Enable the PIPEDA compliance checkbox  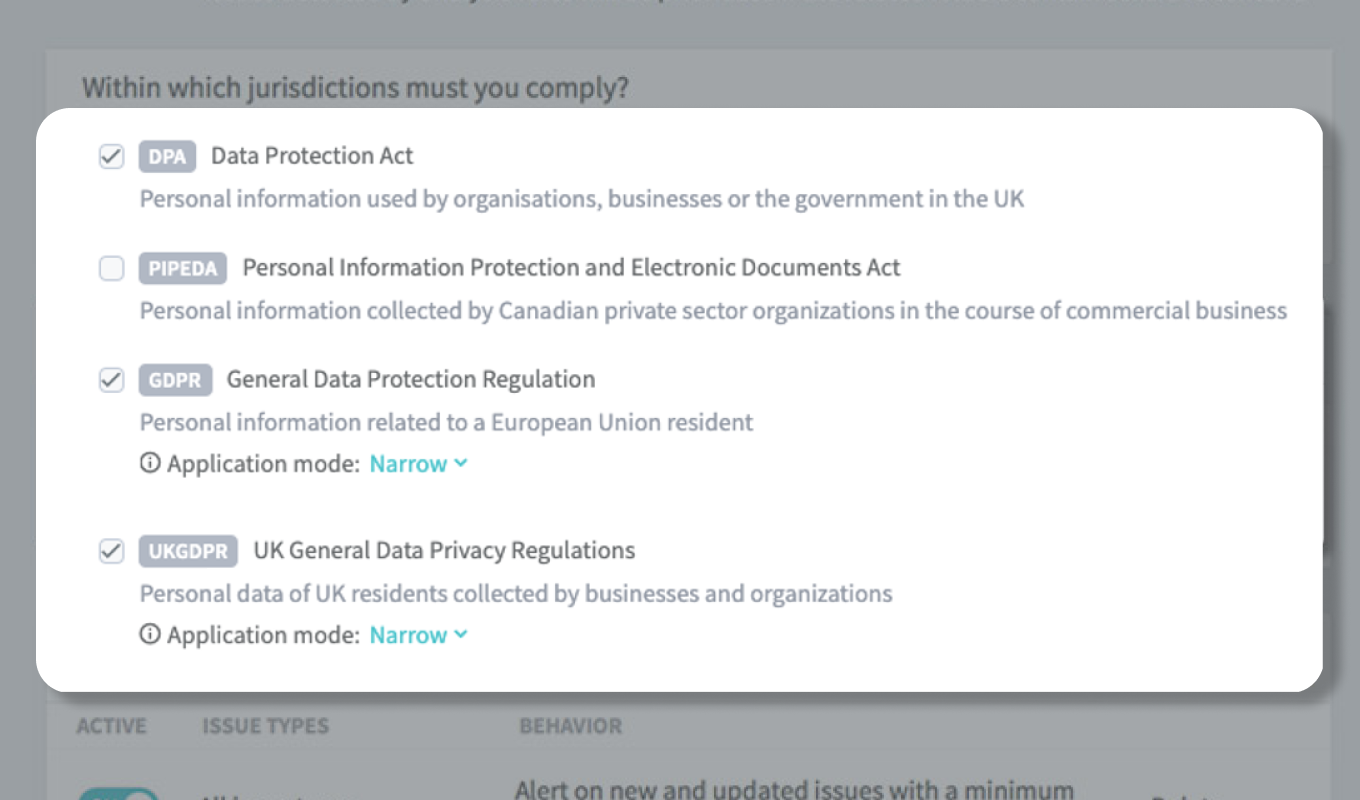click(111, 268)
